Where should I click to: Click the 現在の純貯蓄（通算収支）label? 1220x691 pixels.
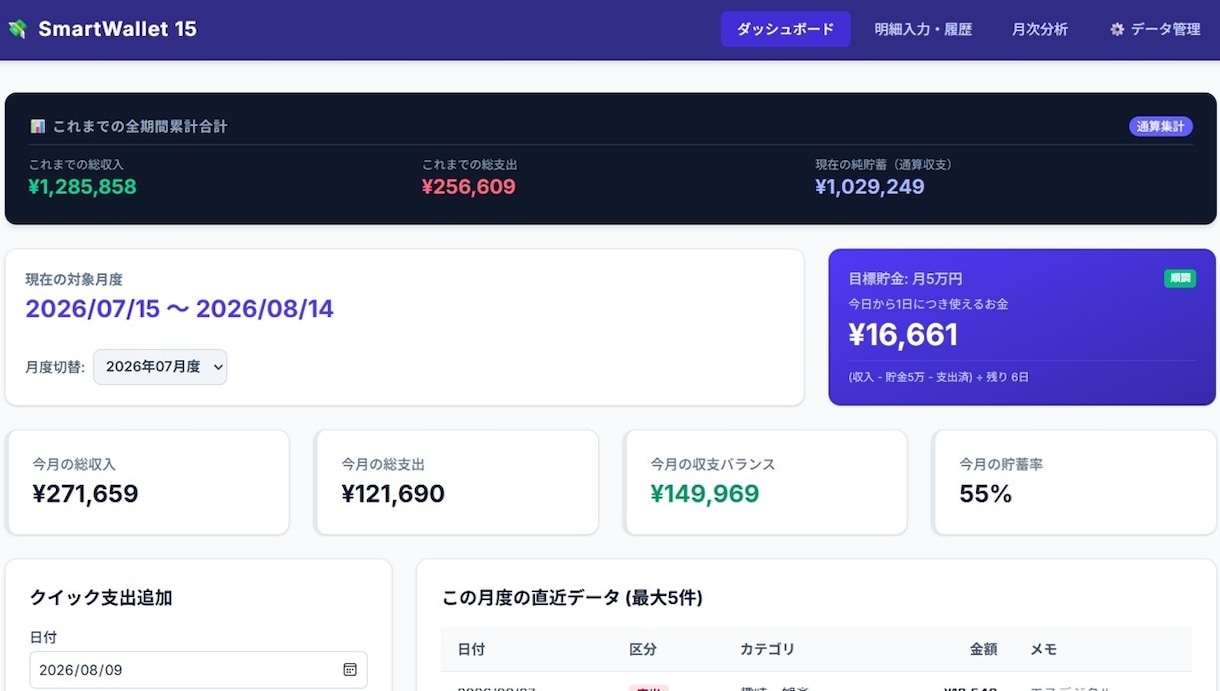[x=884, y=164]
